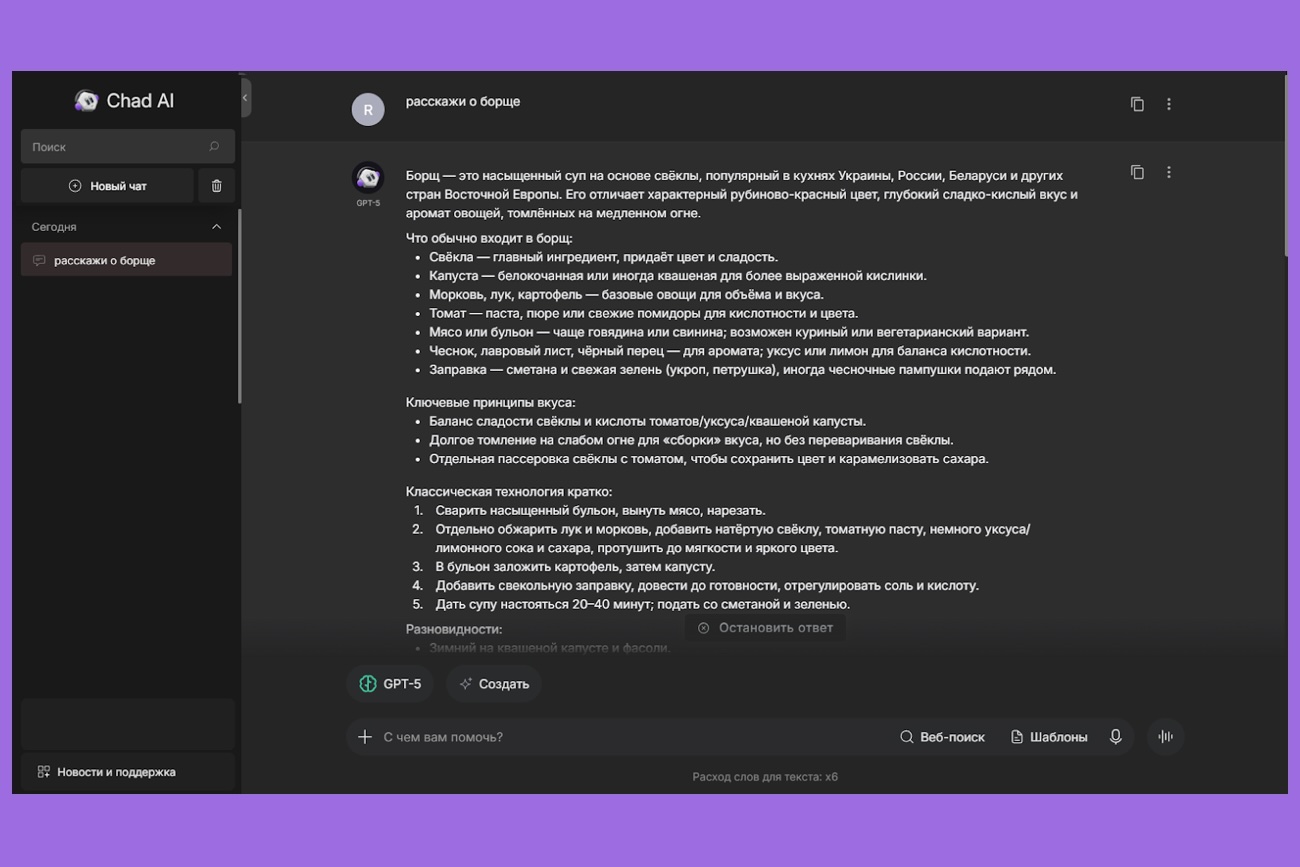
Task: Collapse the "Сегодня" chat group
Action: 216,227
